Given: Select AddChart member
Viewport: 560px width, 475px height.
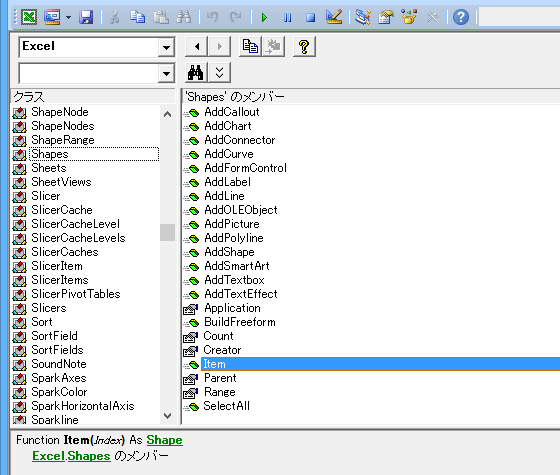Looking at the screenshot, I should pos(228,126).
